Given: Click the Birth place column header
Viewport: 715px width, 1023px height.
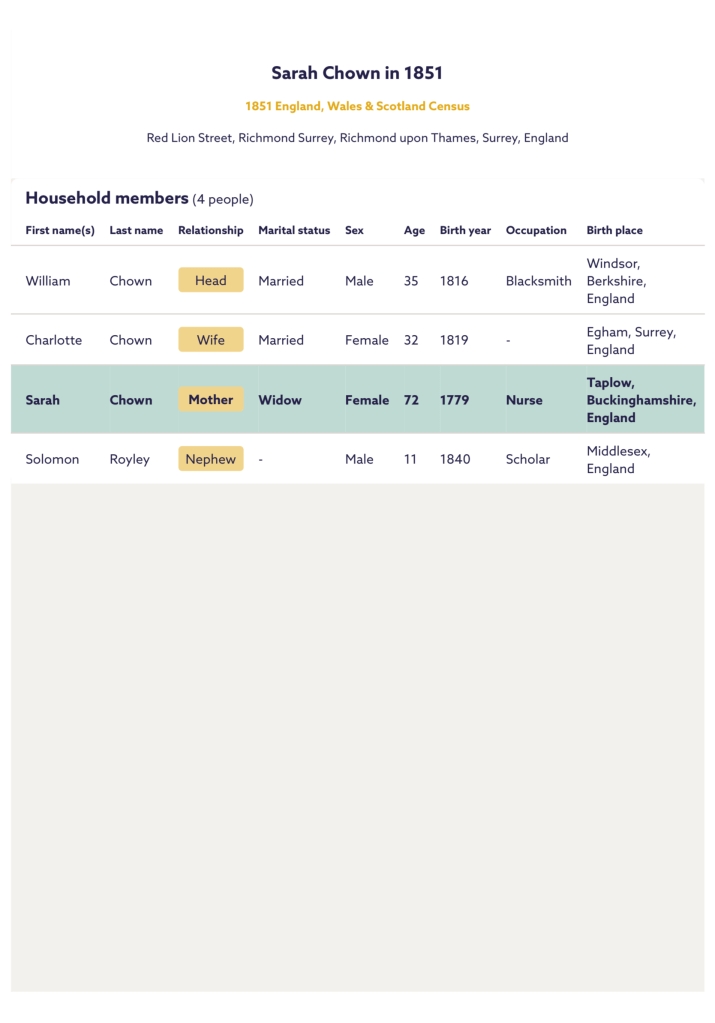Looking at the screenshot, I should click(614, 230).
